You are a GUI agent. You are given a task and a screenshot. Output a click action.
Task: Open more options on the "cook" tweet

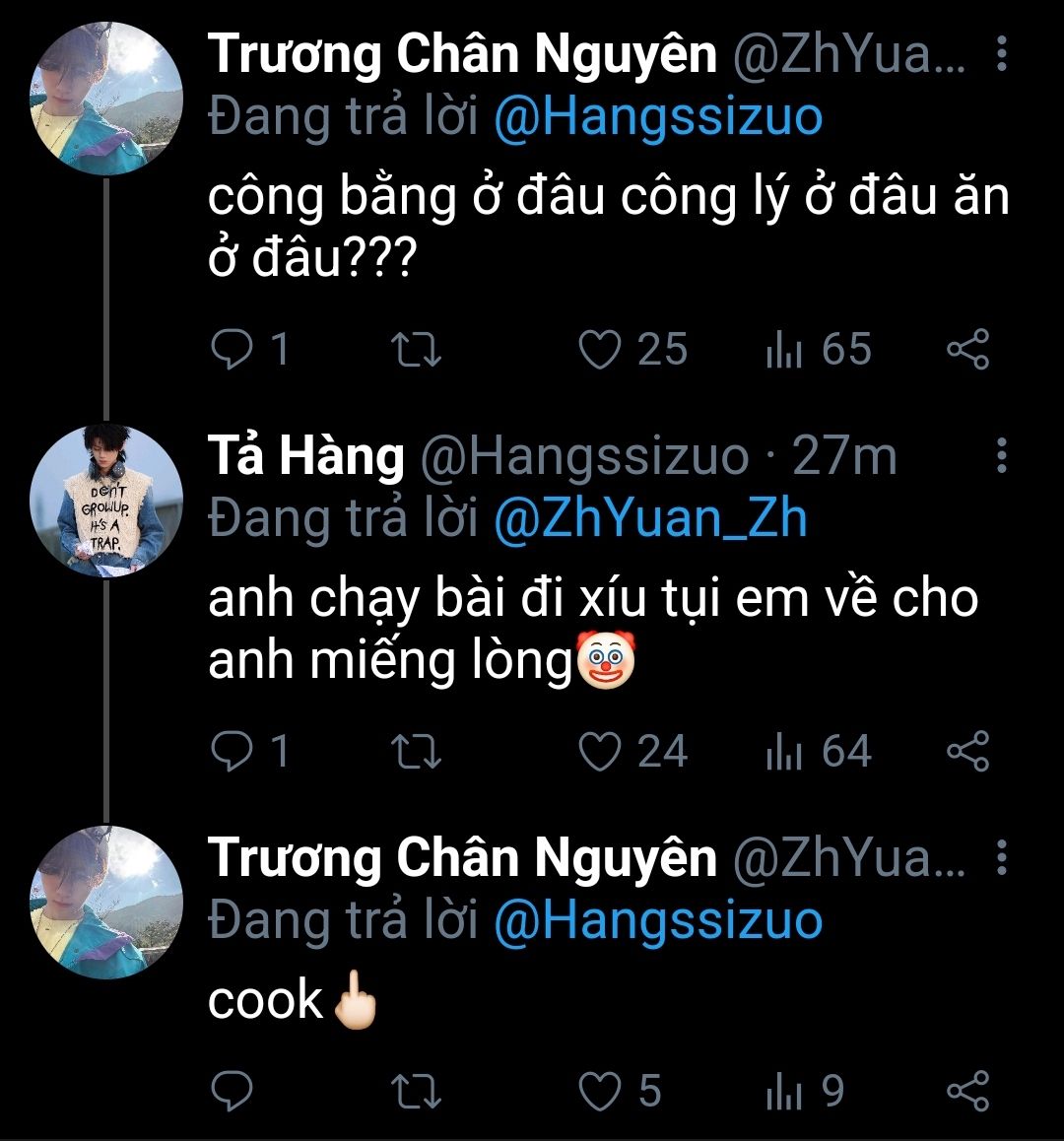coord(1002,858)
